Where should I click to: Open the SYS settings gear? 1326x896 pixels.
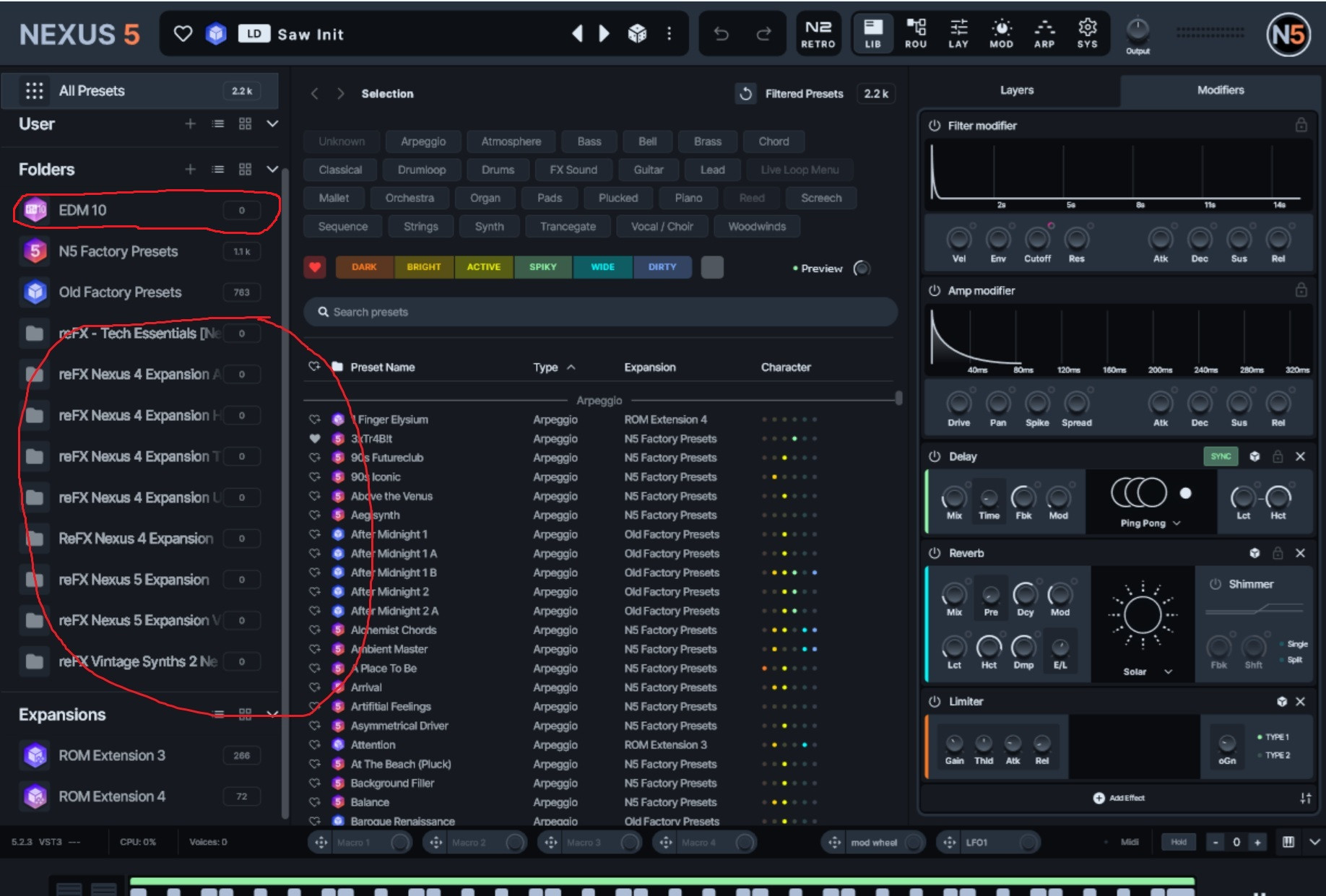pyautogui.click(x=1087, y=34)
